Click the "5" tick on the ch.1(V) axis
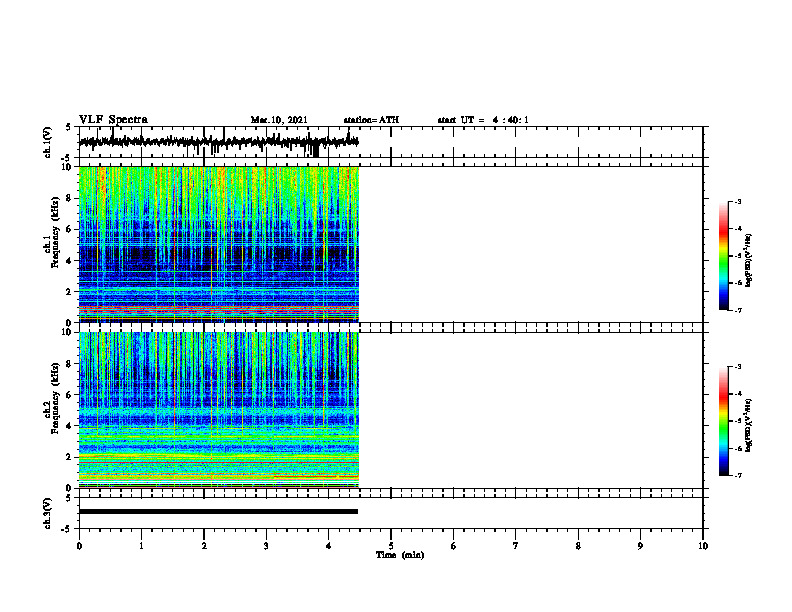This screenshot has width=792, height=612. pyautogui.click(x=69, y=128)
